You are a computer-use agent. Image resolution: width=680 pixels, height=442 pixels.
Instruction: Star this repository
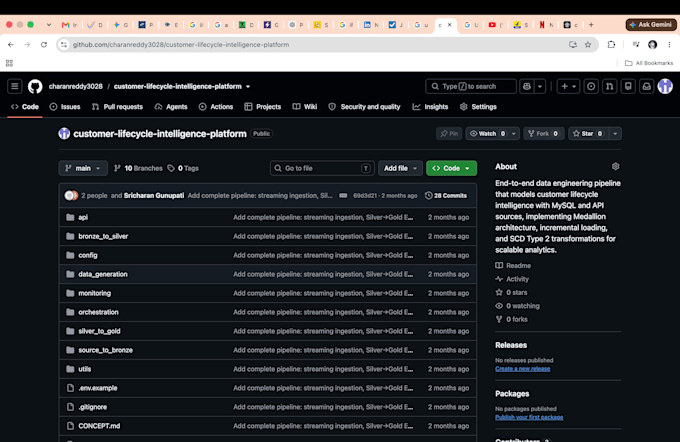[x=588, y=134]
